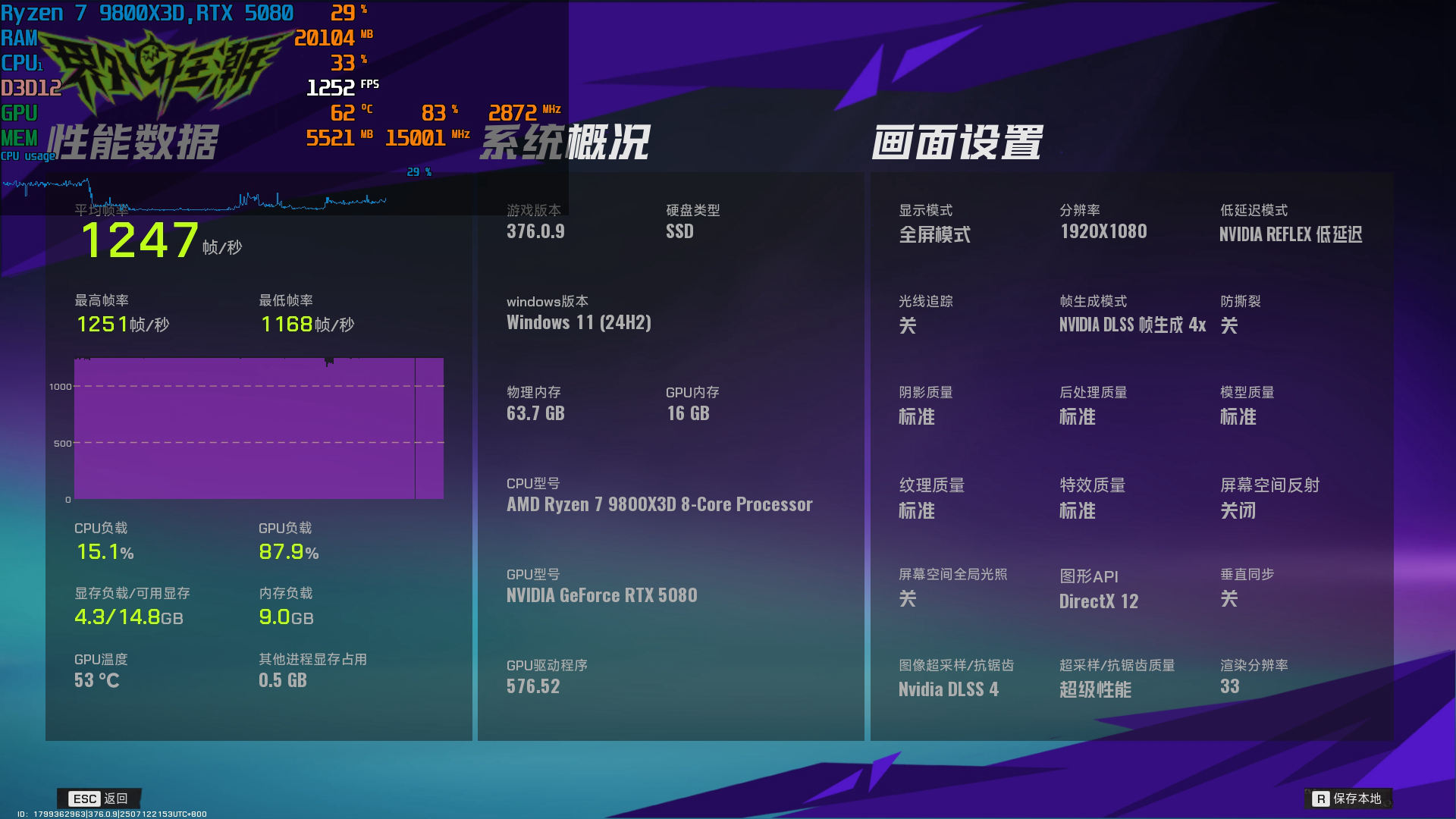Click the CPU usage line chart overlay
Viewport: 1456px width, 819px height.
193,197
